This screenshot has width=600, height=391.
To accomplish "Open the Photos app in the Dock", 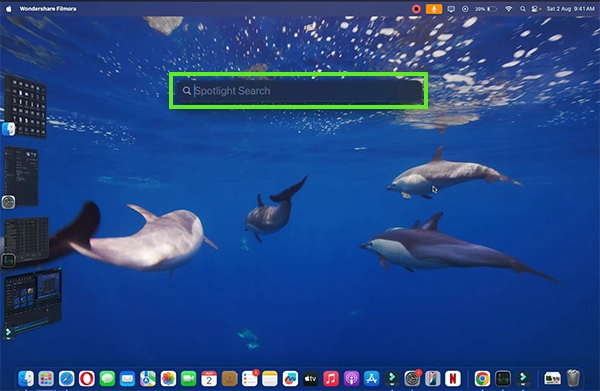I will coord(168,379).
